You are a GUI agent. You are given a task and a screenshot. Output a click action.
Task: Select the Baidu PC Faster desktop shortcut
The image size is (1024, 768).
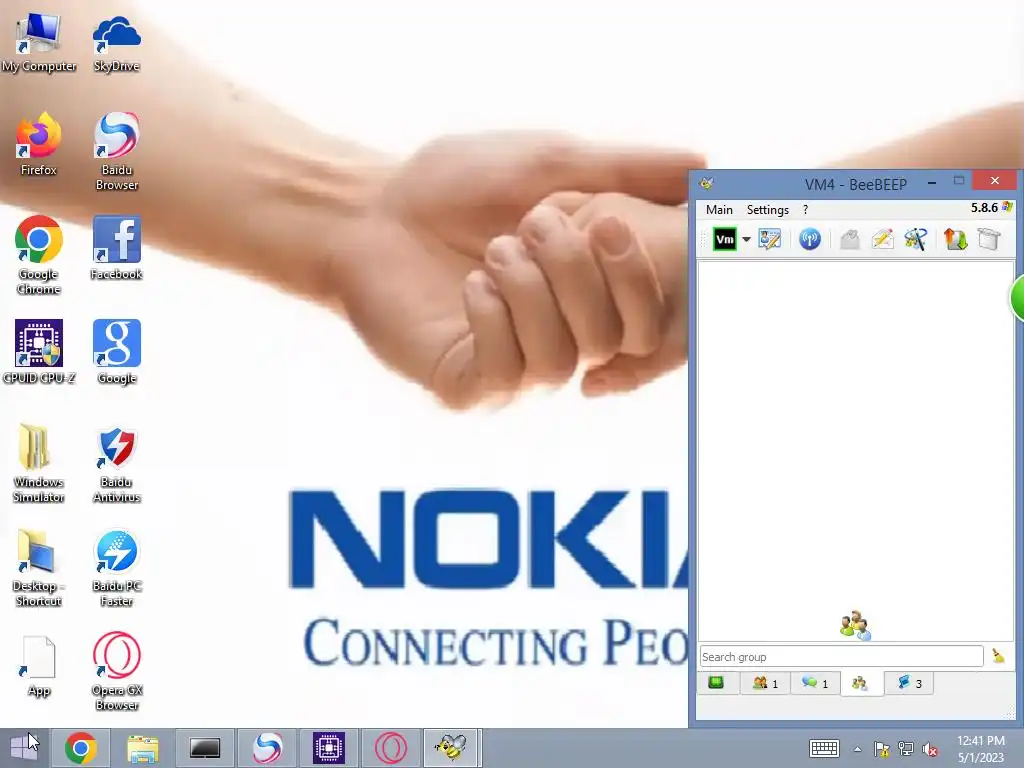coord(116,568)
